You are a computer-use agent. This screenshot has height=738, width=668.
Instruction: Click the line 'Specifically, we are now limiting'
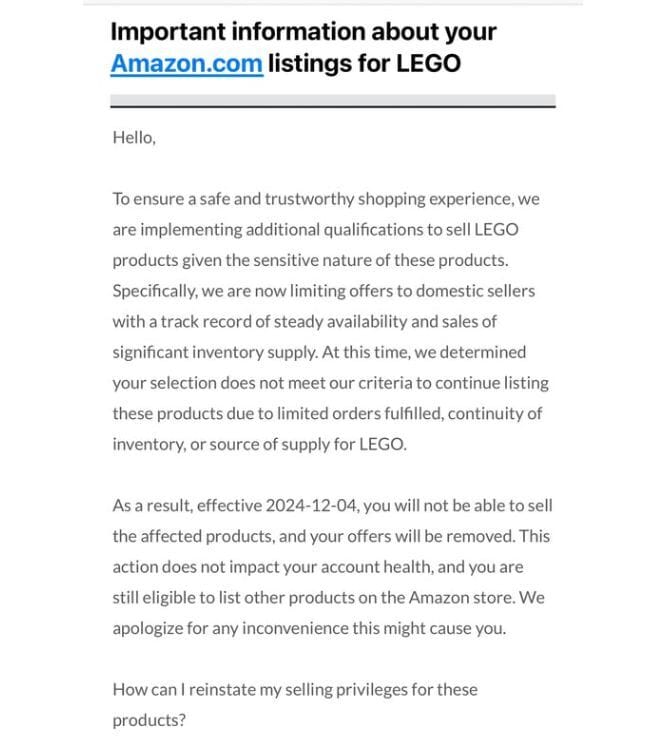click(324, 291)
